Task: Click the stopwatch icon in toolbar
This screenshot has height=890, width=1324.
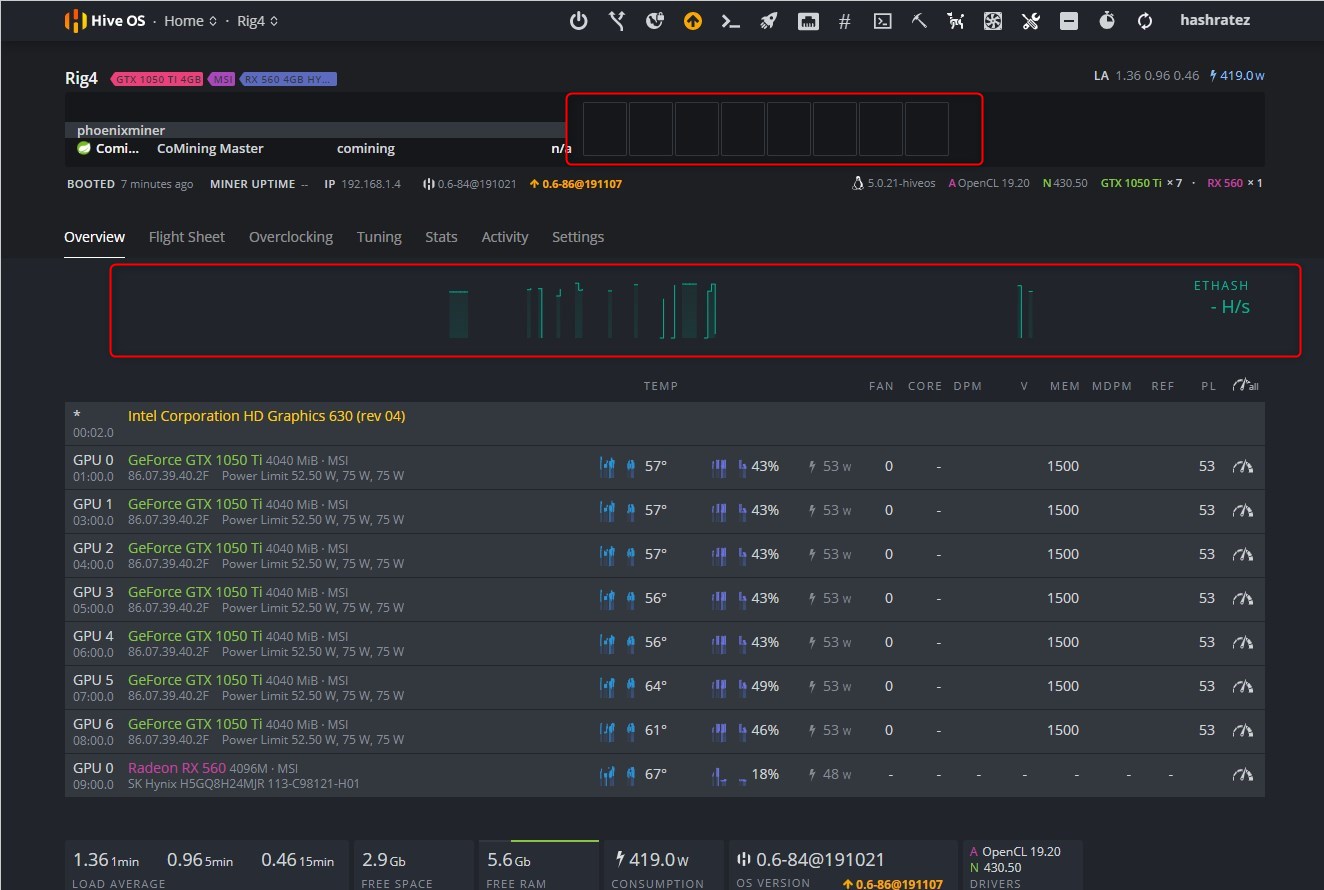Action: pos(1107,21)
